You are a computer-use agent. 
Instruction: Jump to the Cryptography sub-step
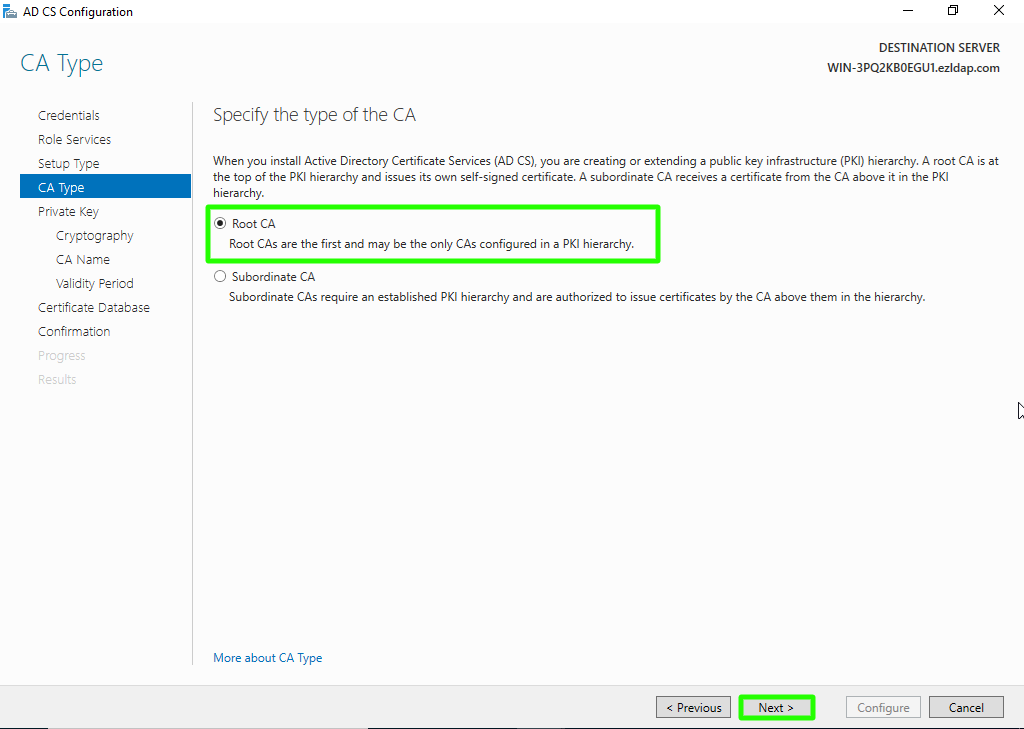pos(95,236)
